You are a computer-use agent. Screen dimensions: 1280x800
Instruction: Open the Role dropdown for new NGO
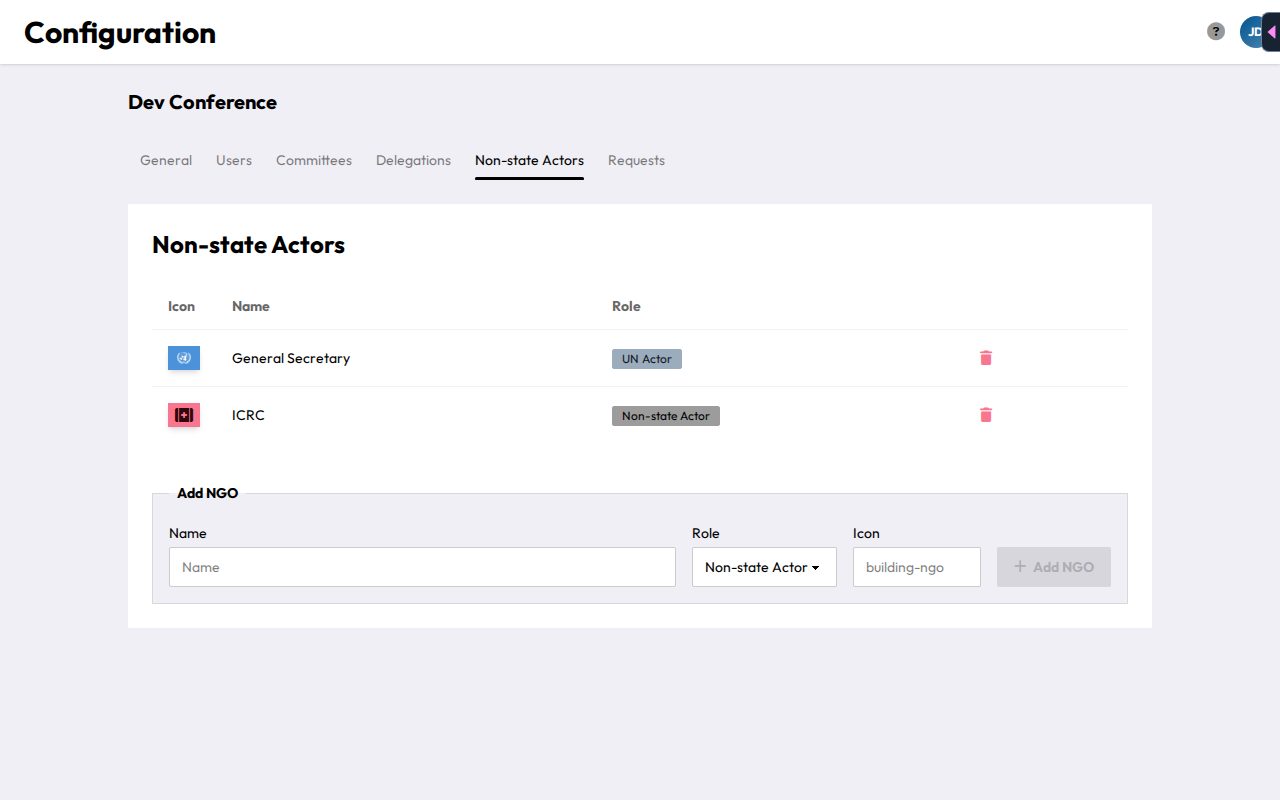coord(764,567)
